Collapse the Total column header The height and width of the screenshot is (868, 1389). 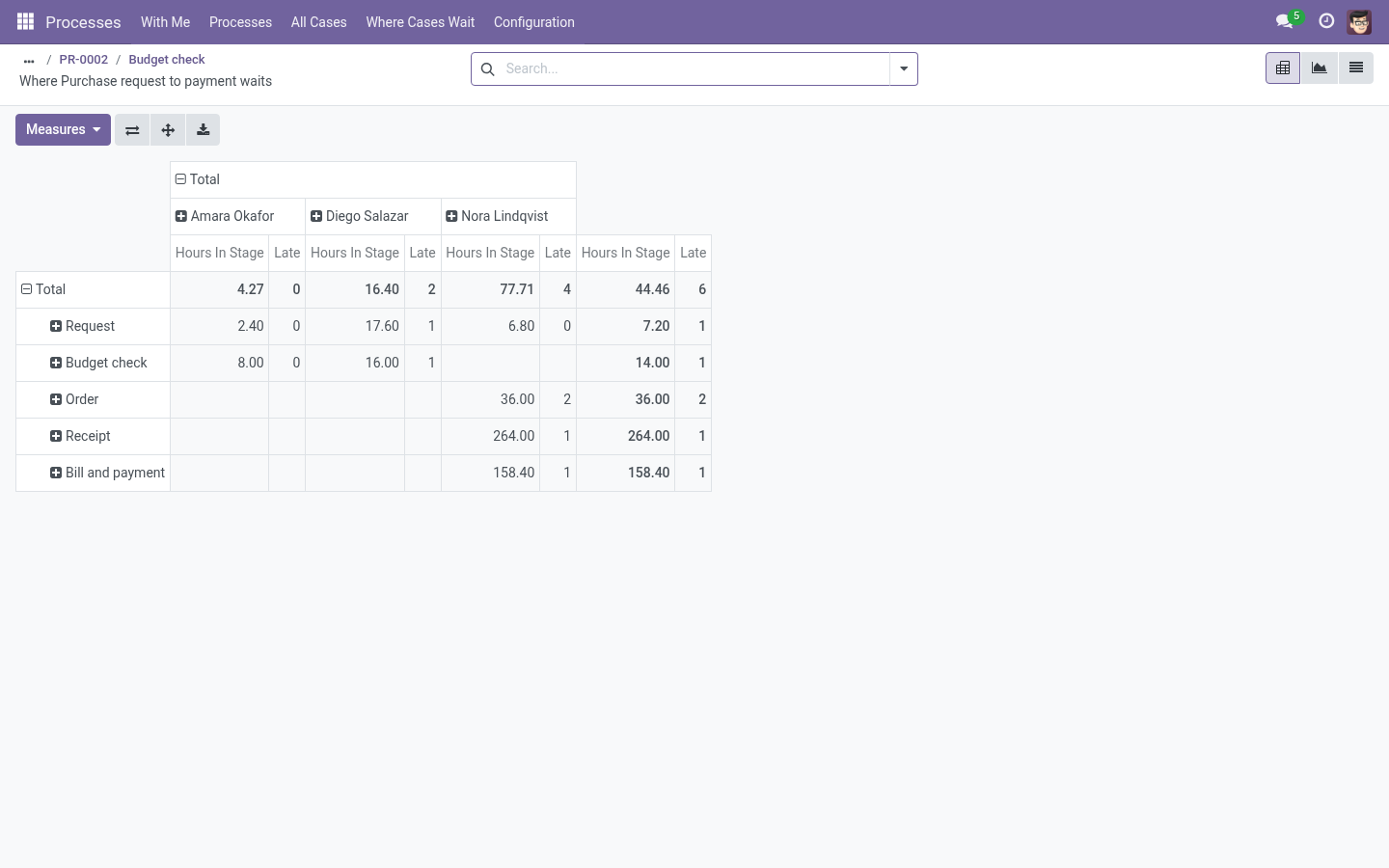point(372,179)
